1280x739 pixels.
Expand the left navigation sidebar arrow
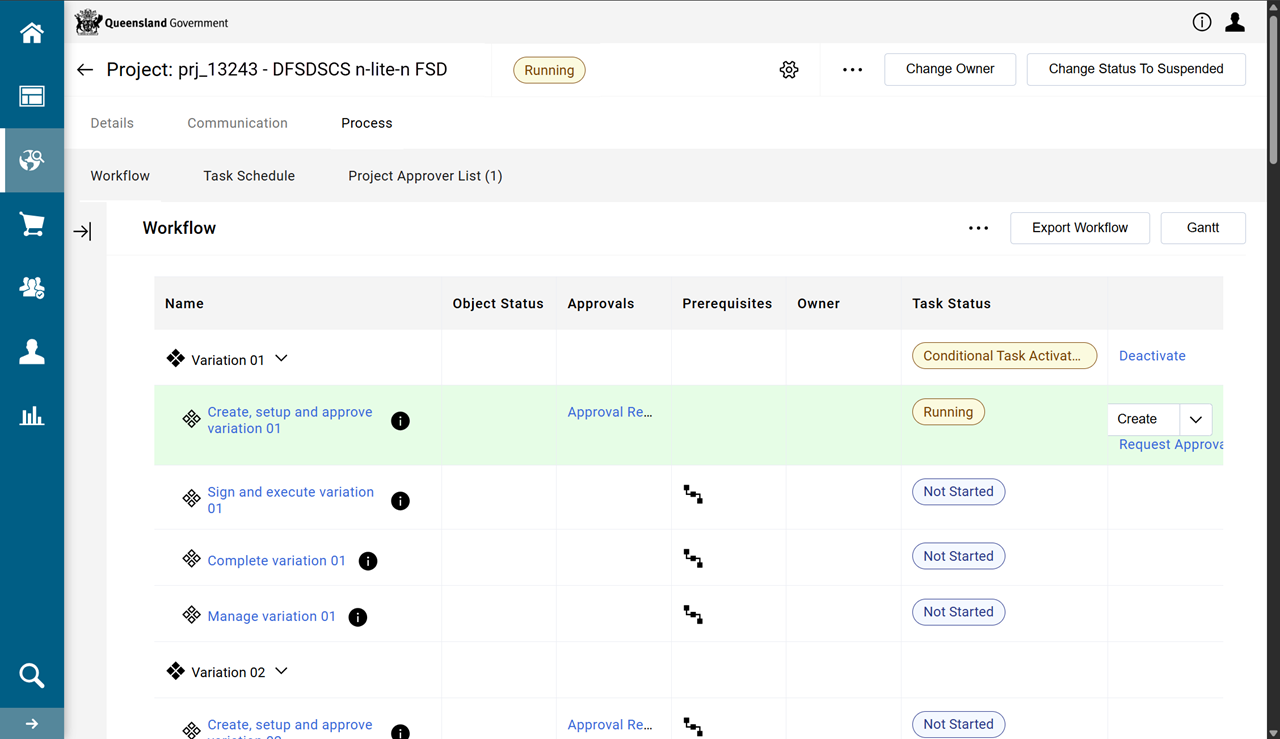coord(32,724)
